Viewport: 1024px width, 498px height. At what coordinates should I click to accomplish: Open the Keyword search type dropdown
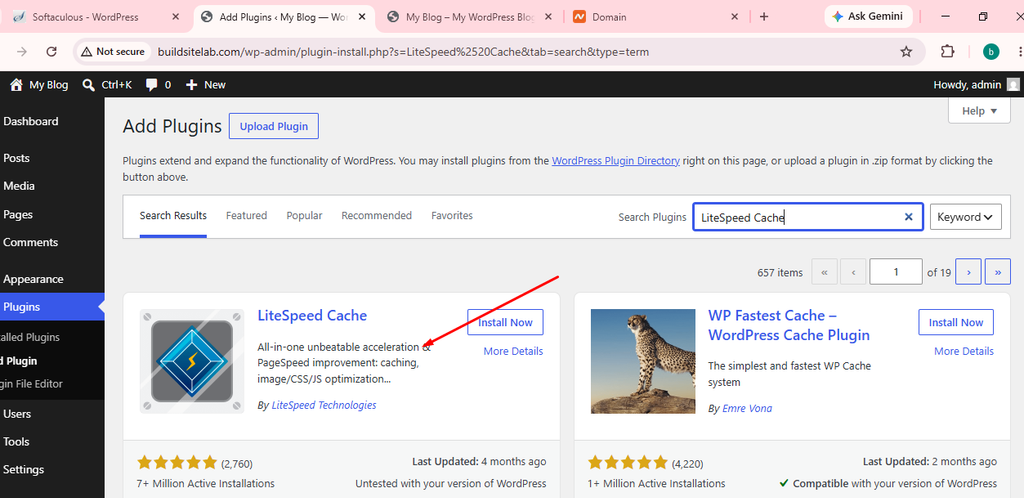tap(966, 217)
